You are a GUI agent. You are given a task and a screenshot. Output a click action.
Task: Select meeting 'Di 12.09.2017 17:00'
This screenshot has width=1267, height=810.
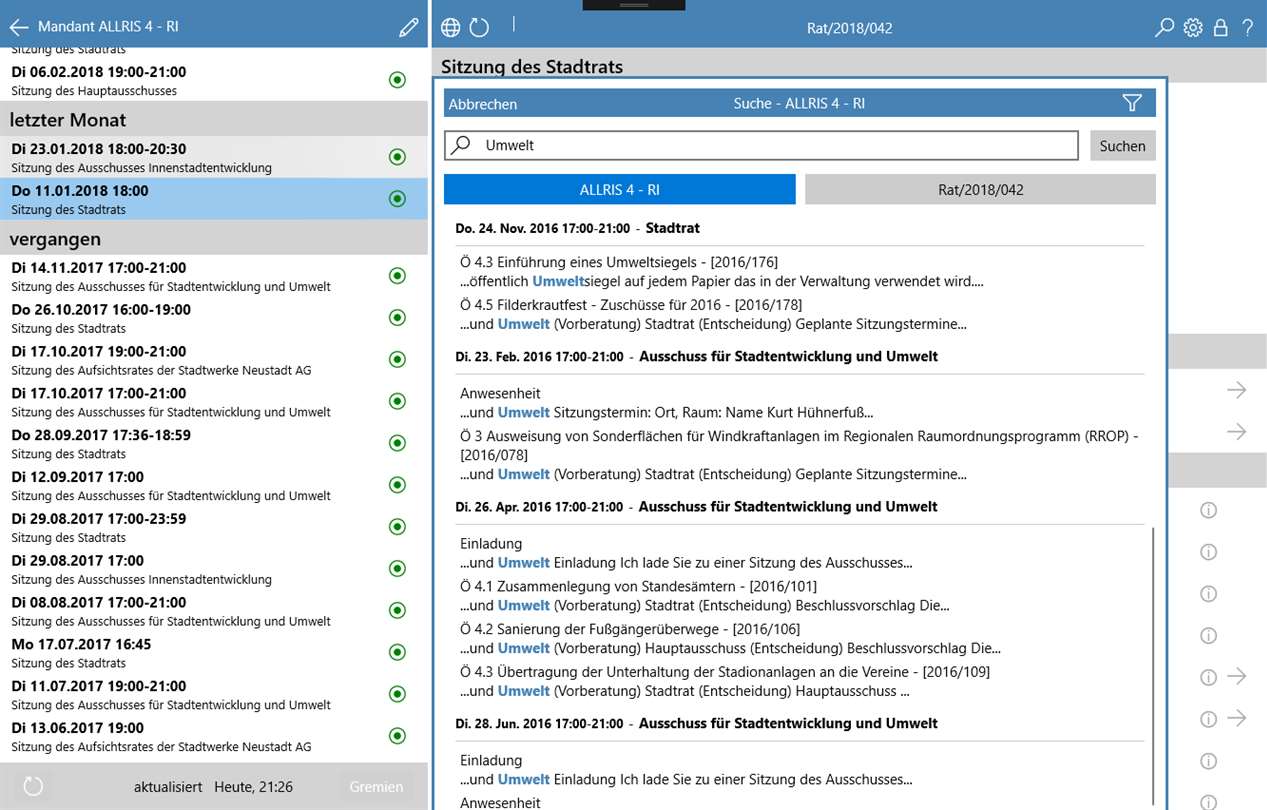pos(214,485)
